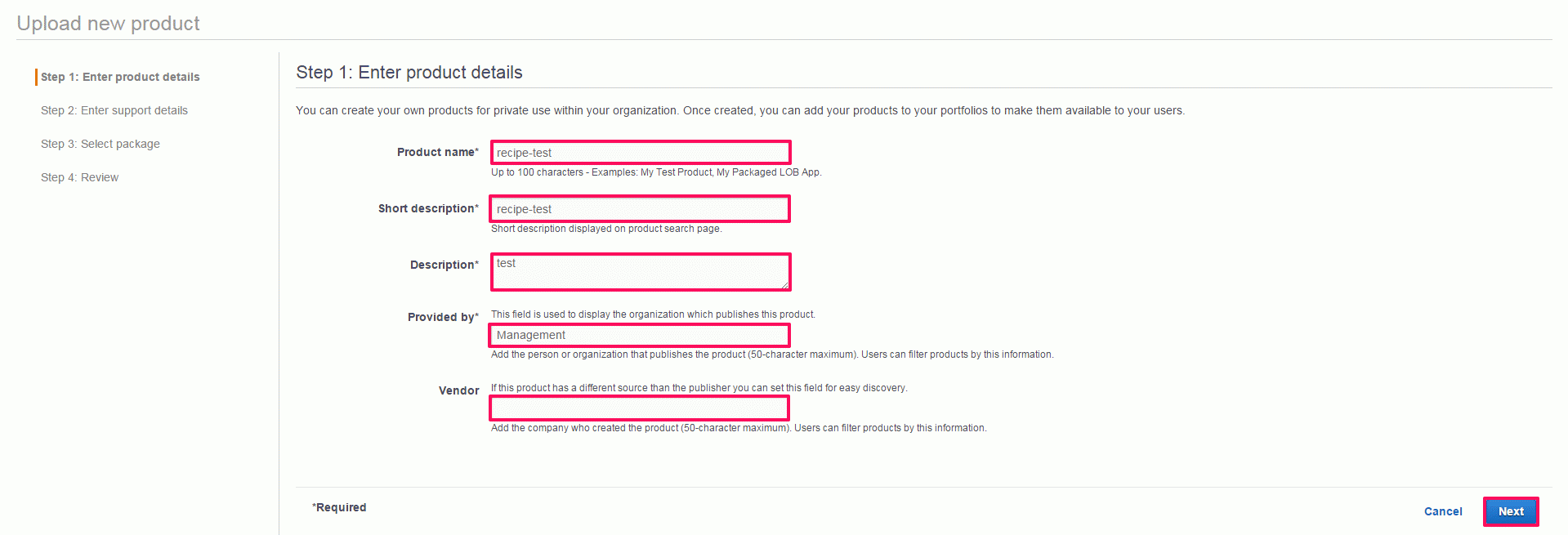The height and width of the screenshot is (535, 1568).
Task: Go to Step 2: Enter support details
Action: (x=114, y=110)
